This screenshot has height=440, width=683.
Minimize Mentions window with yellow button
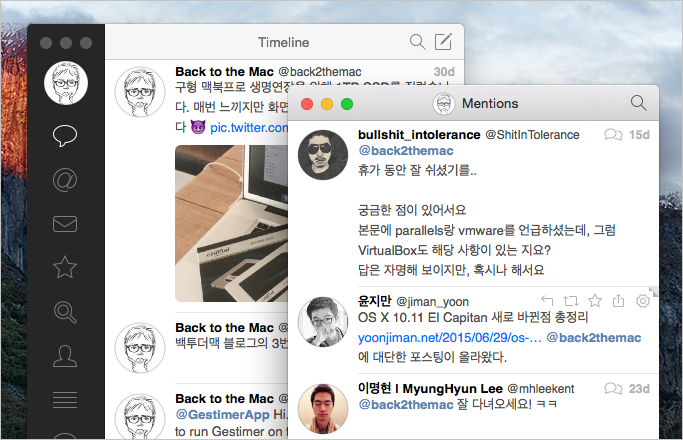pos(327,104)
